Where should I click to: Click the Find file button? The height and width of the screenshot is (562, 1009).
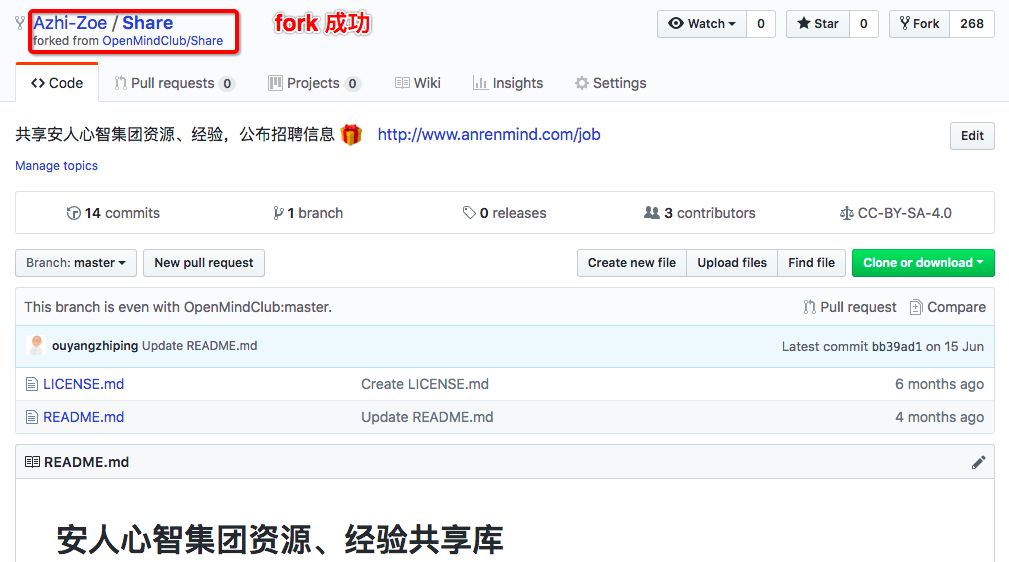811,263
